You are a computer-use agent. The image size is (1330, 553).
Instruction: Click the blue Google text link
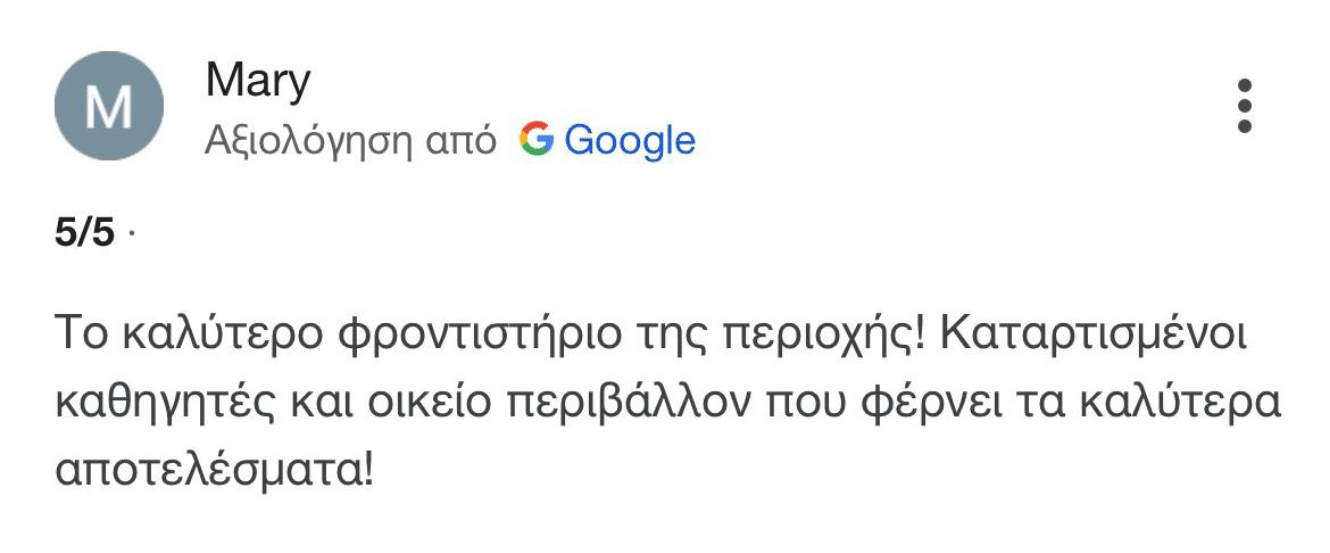click(x=629, y=142)
